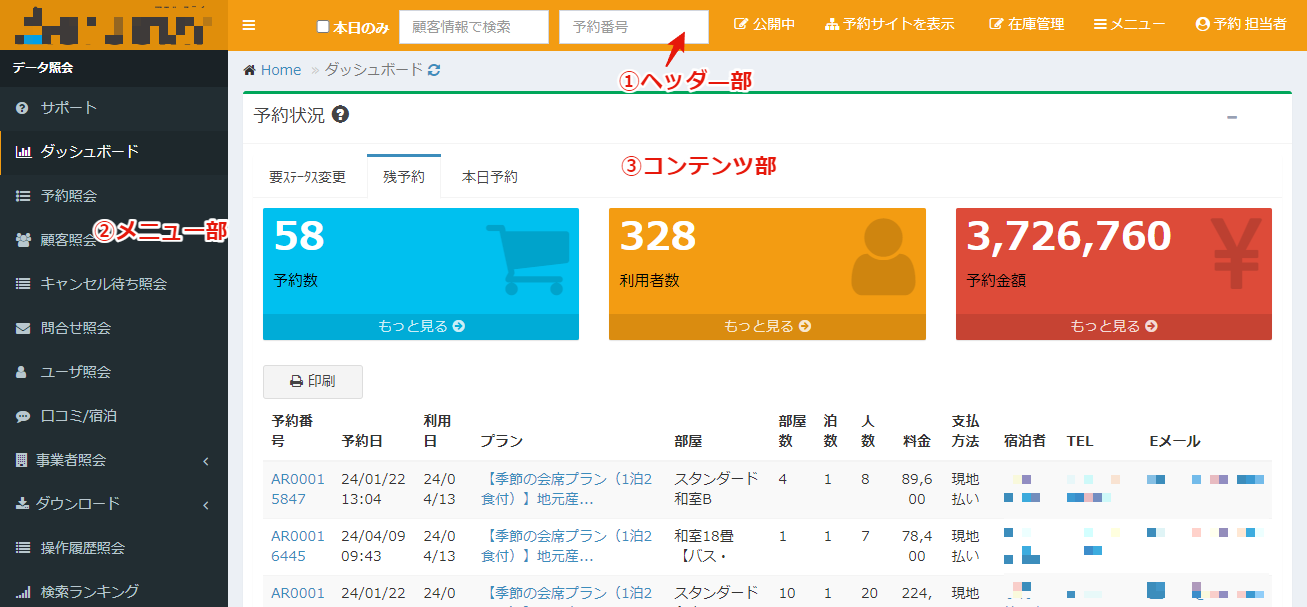This screenshot has height=607, width=1307.
Task: Collapse the 予約状況 panel with minus button
Action: (1232, 118)
